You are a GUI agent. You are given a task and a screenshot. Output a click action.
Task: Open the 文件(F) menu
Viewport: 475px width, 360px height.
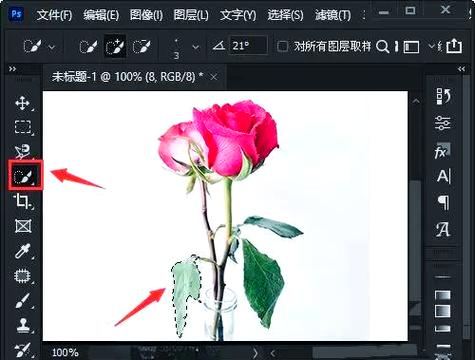tap(54, 15)
